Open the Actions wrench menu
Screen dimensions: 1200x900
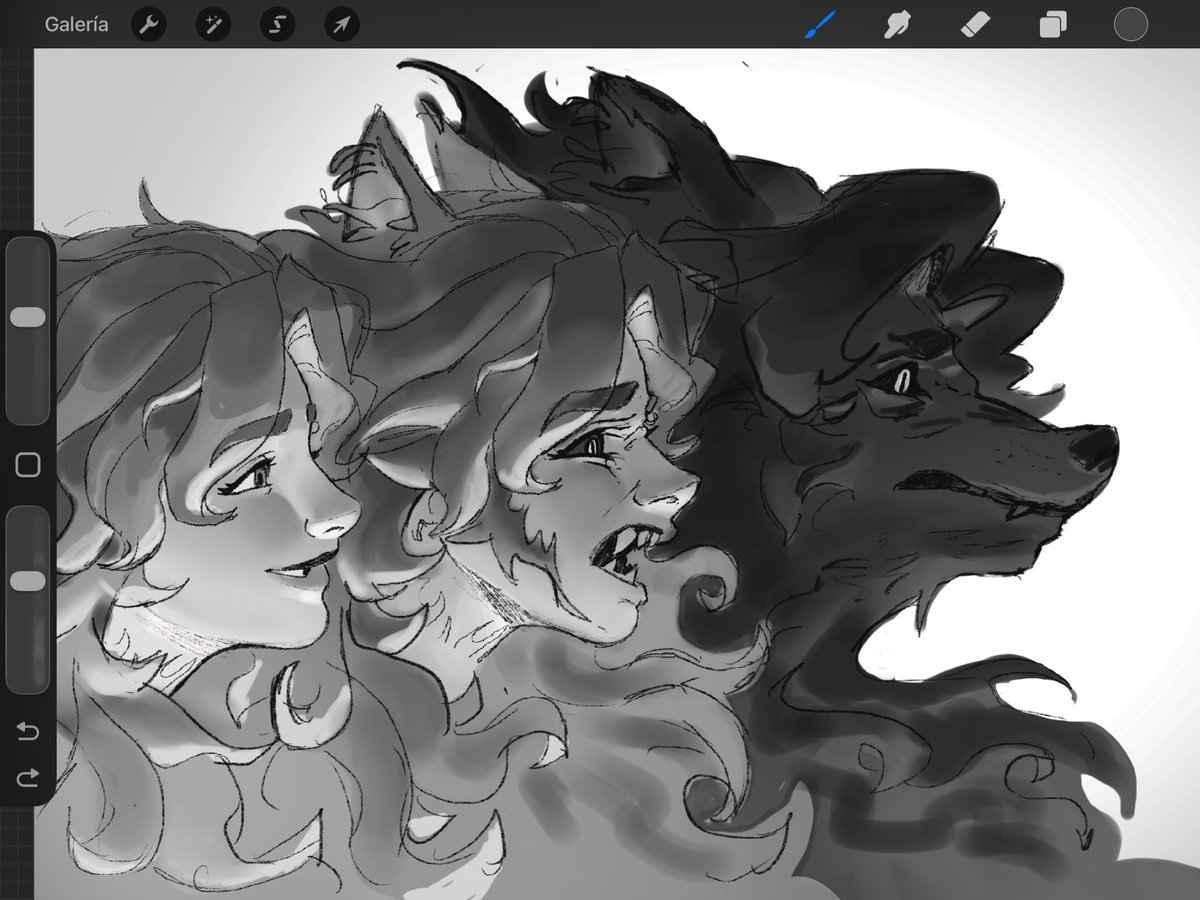(149, 25)
